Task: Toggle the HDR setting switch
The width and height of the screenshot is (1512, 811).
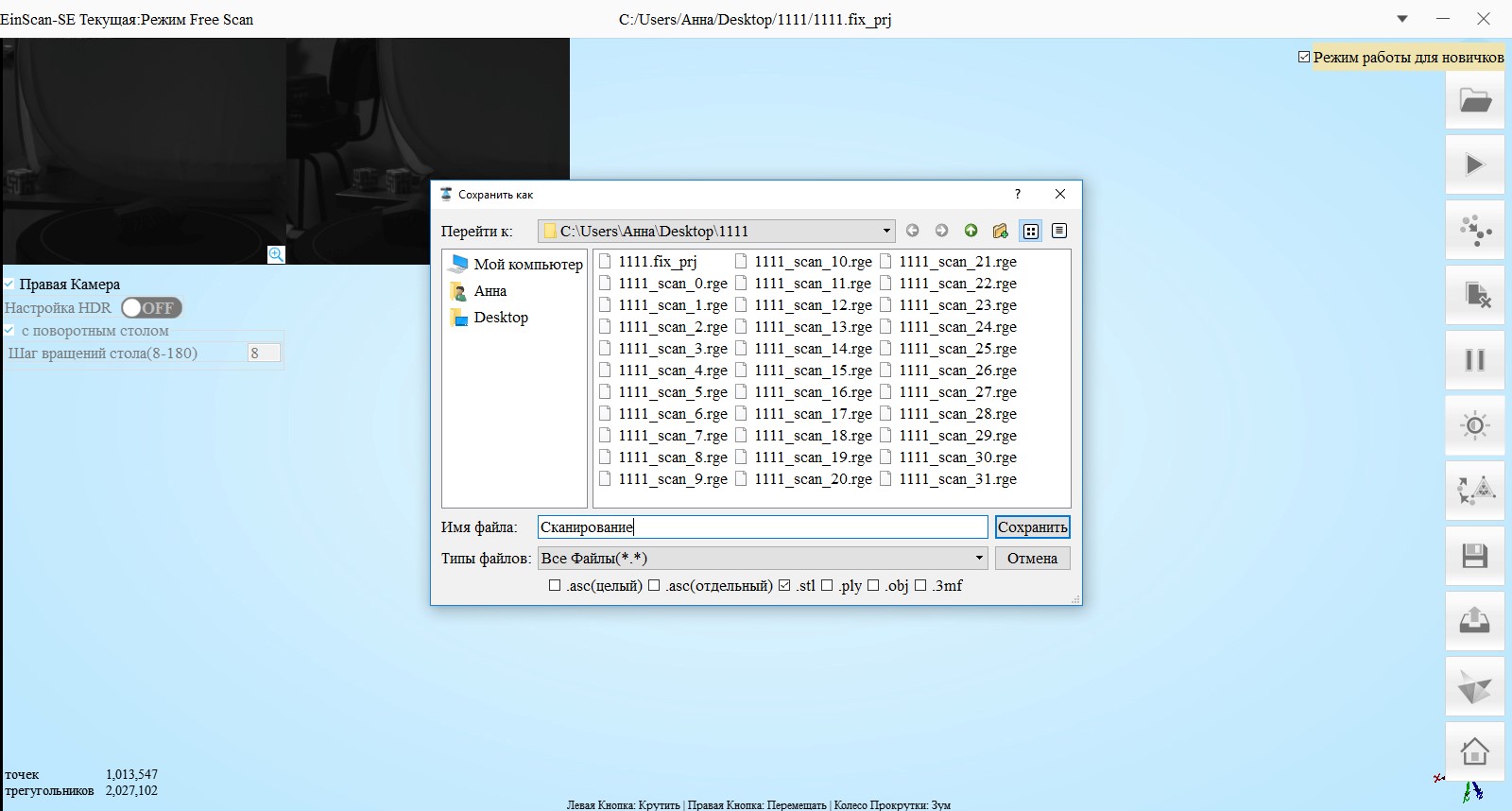Action: pyautogui.click(x=151, y=308)
